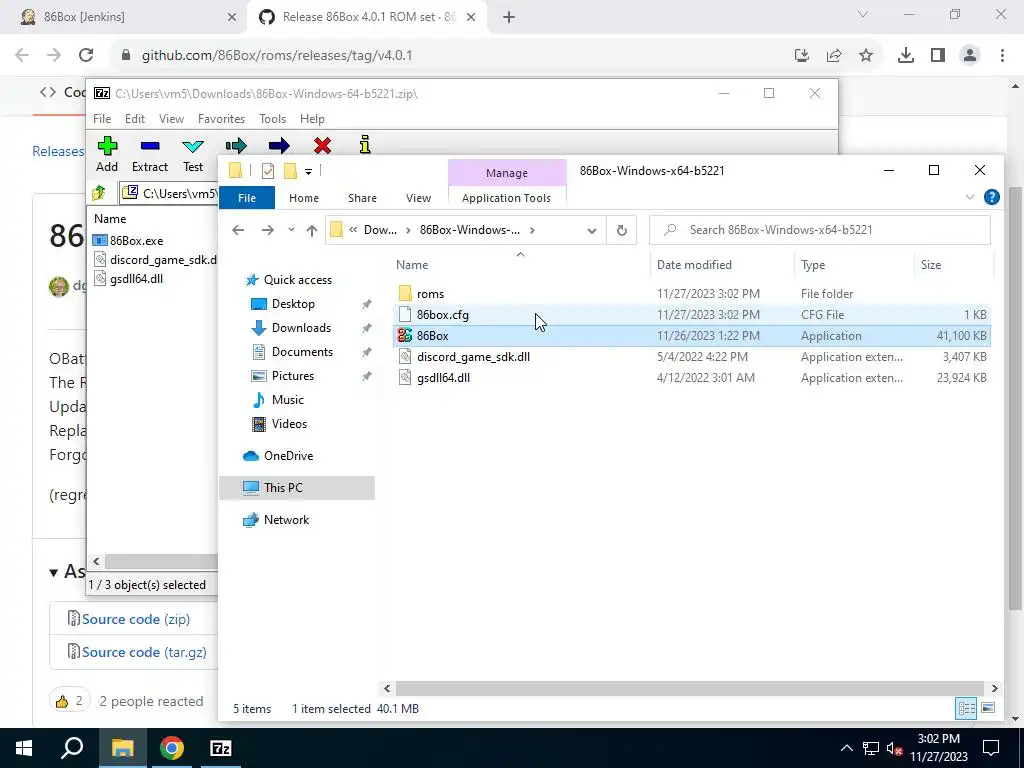Switch to Large icons view in status bar
This screenshot has height=768, width=1024.
[988, 708]
